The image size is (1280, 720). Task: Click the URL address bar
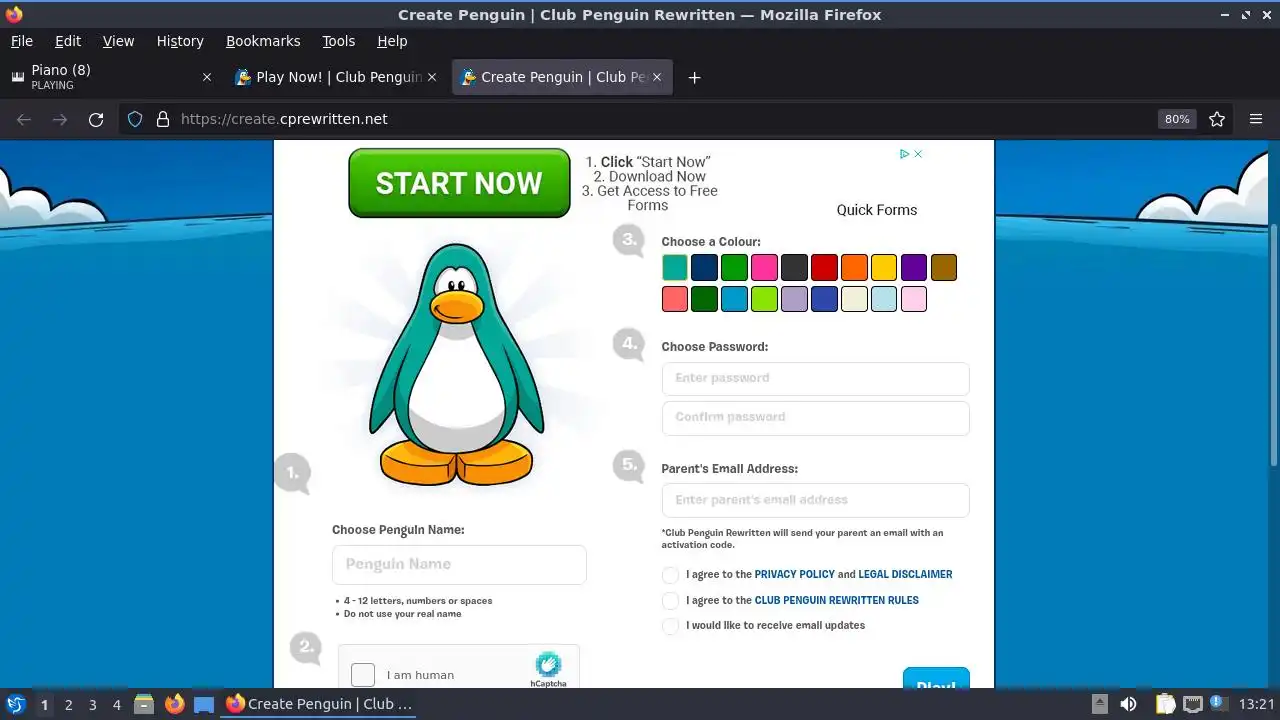660,119
